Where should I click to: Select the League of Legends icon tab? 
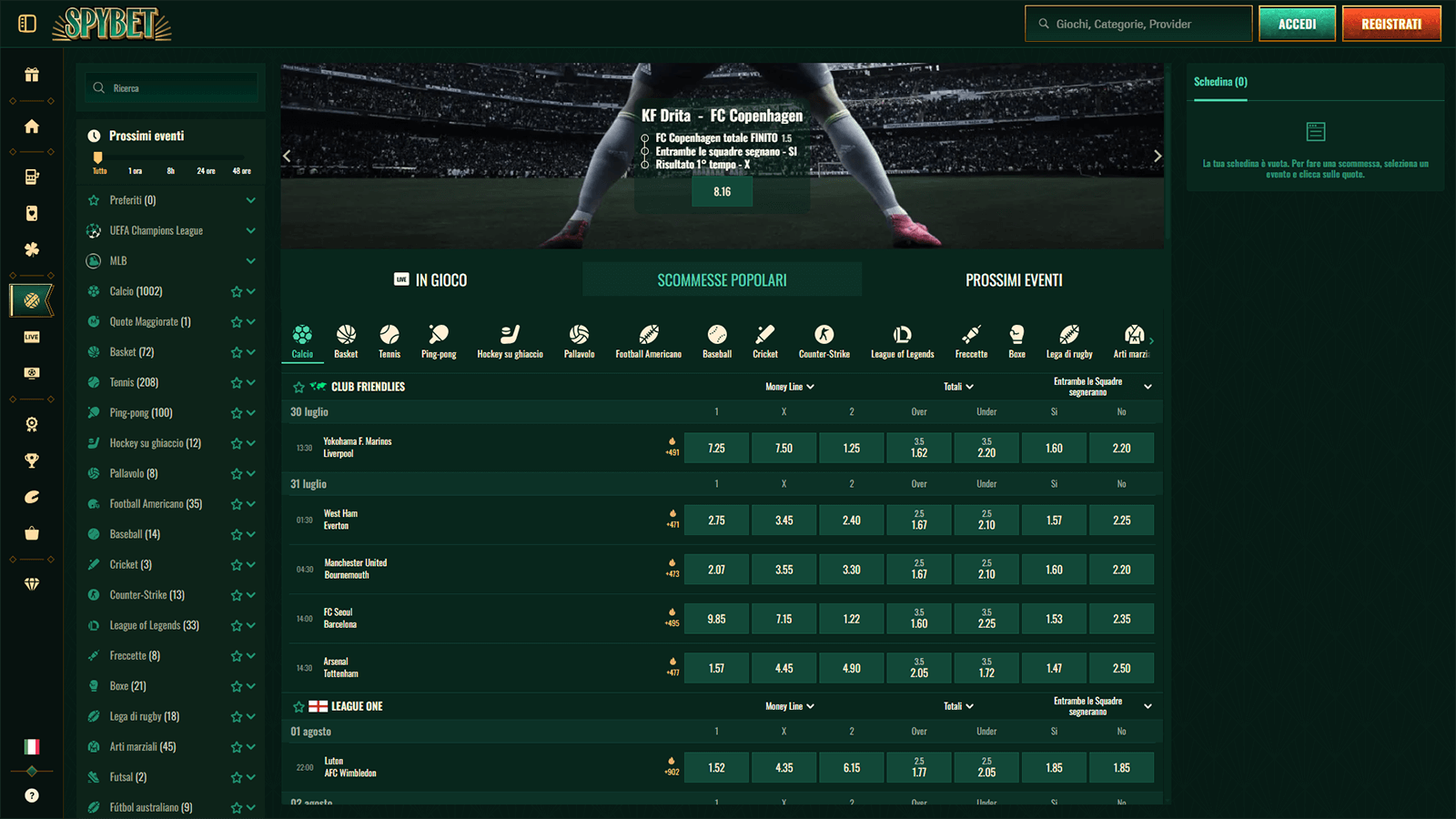click(902, 341)
